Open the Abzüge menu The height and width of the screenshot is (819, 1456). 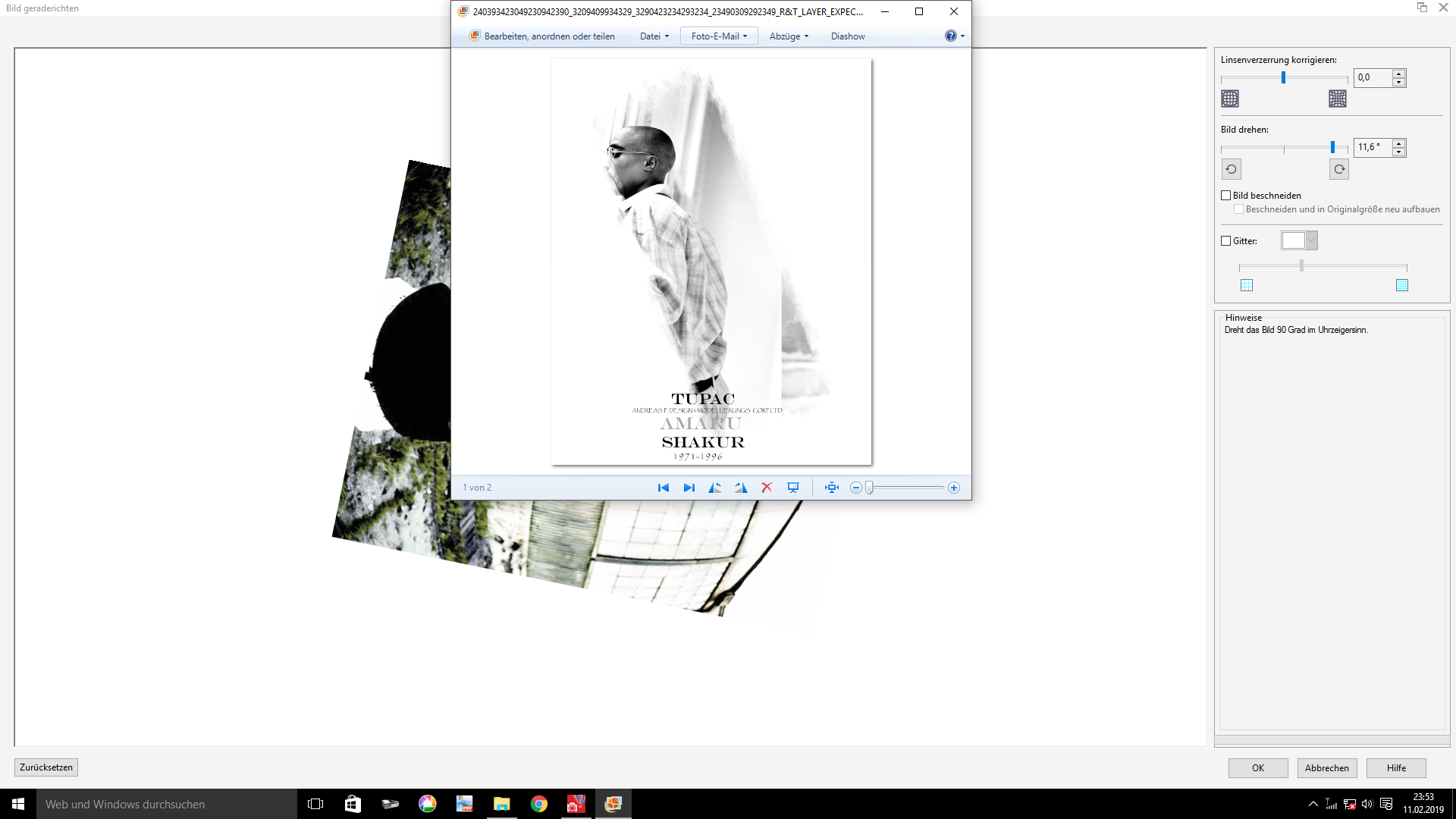click(789, 36)
